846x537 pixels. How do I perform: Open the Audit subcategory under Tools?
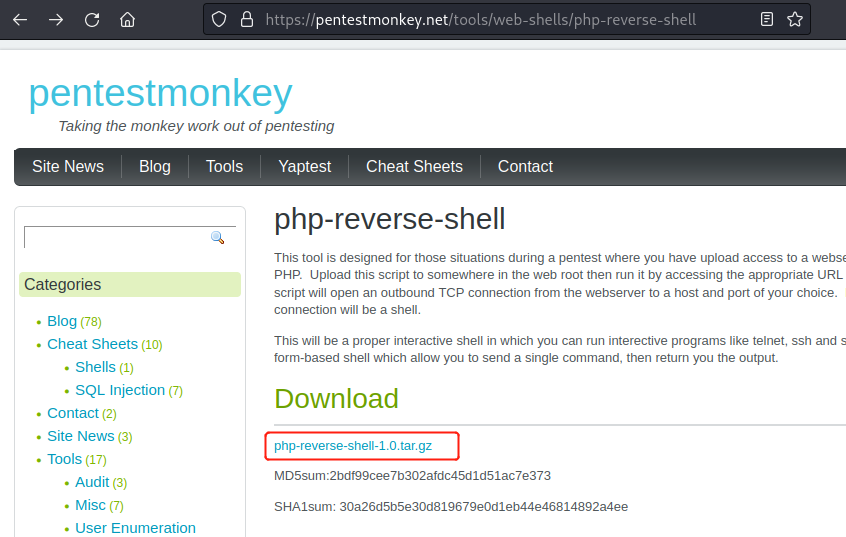pyautogui.click(x=92, y=482)
